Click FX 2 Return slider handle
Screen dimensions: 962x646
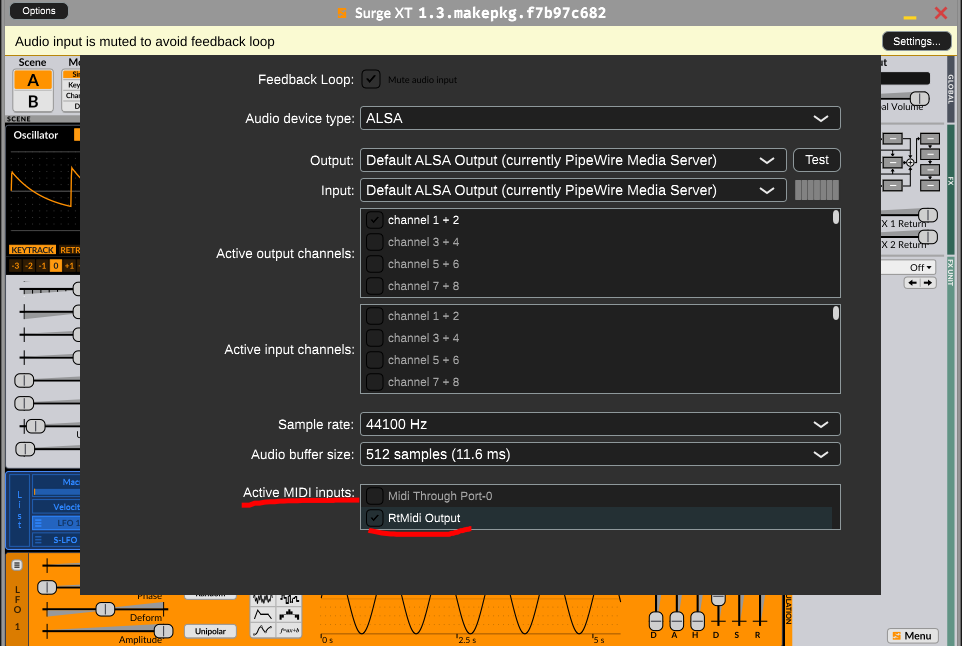(928, 236)
